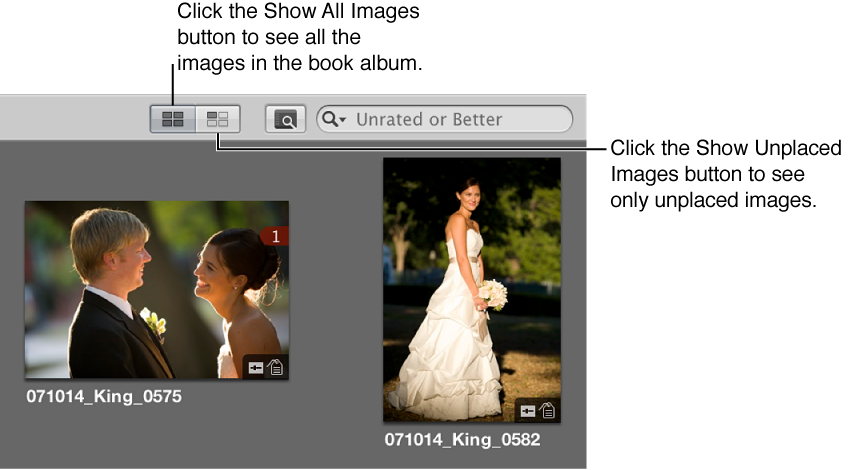
Task: Click the Unrated or Better search field
Action: tap(445, 119)
